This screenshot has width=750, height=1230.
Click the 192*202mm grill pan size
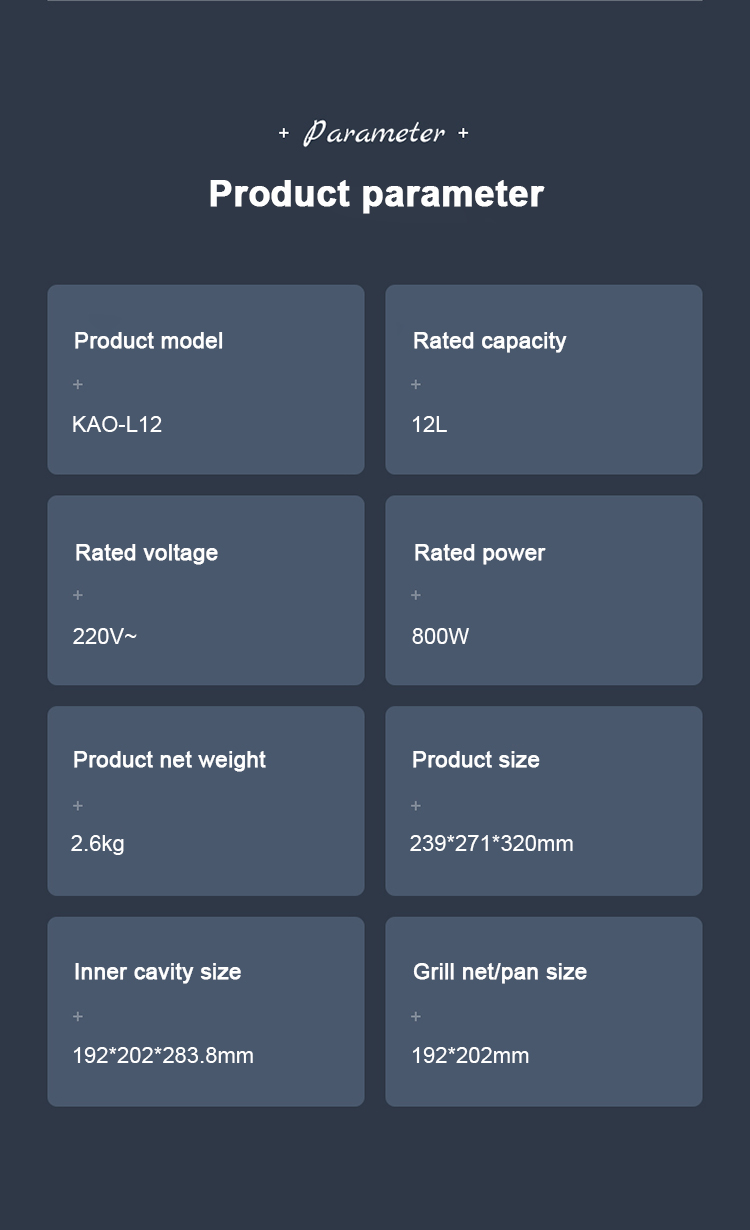tap(470, 1056)
